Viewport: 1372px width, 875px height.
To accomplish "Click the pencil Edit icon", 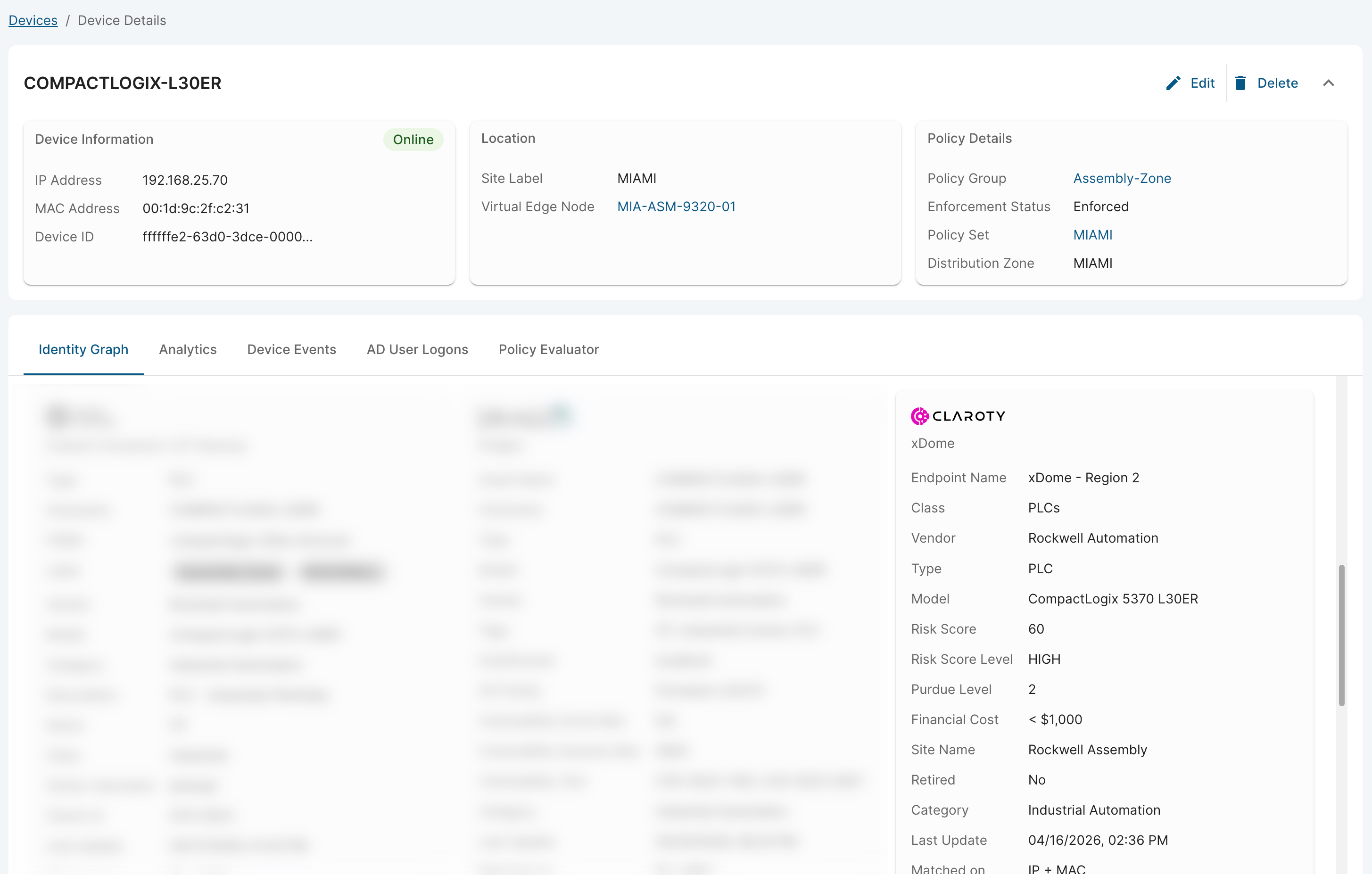I will pyautogui.click(x=1173, y=83).
